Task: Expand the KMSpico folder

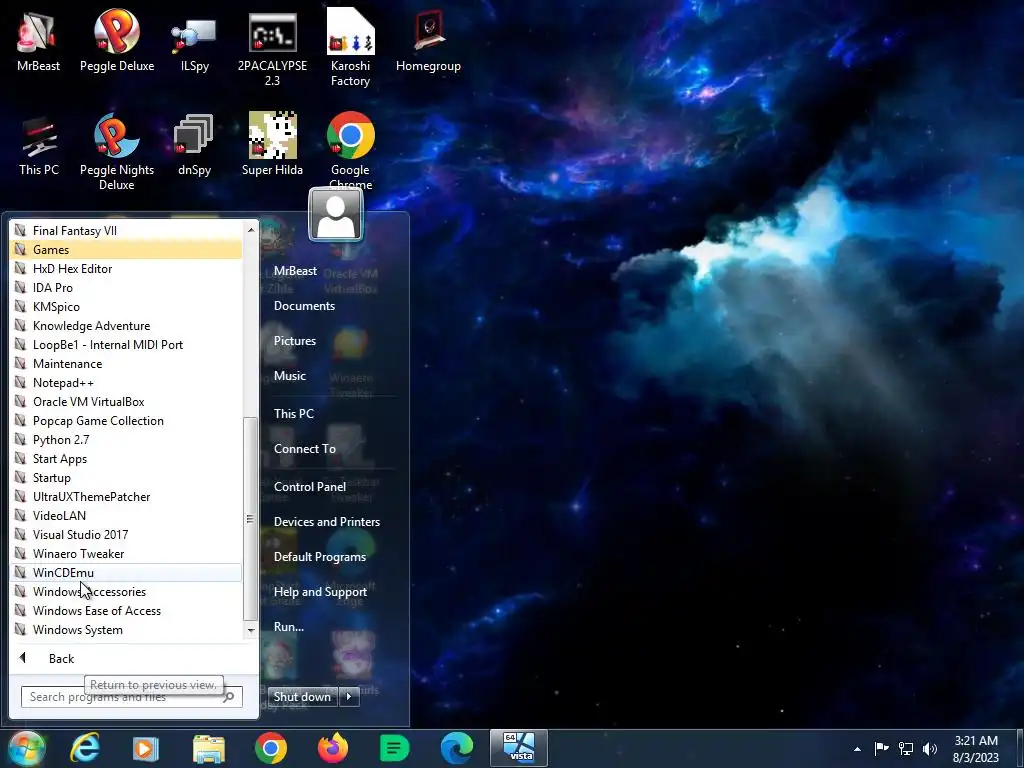Action: (127, 306)
